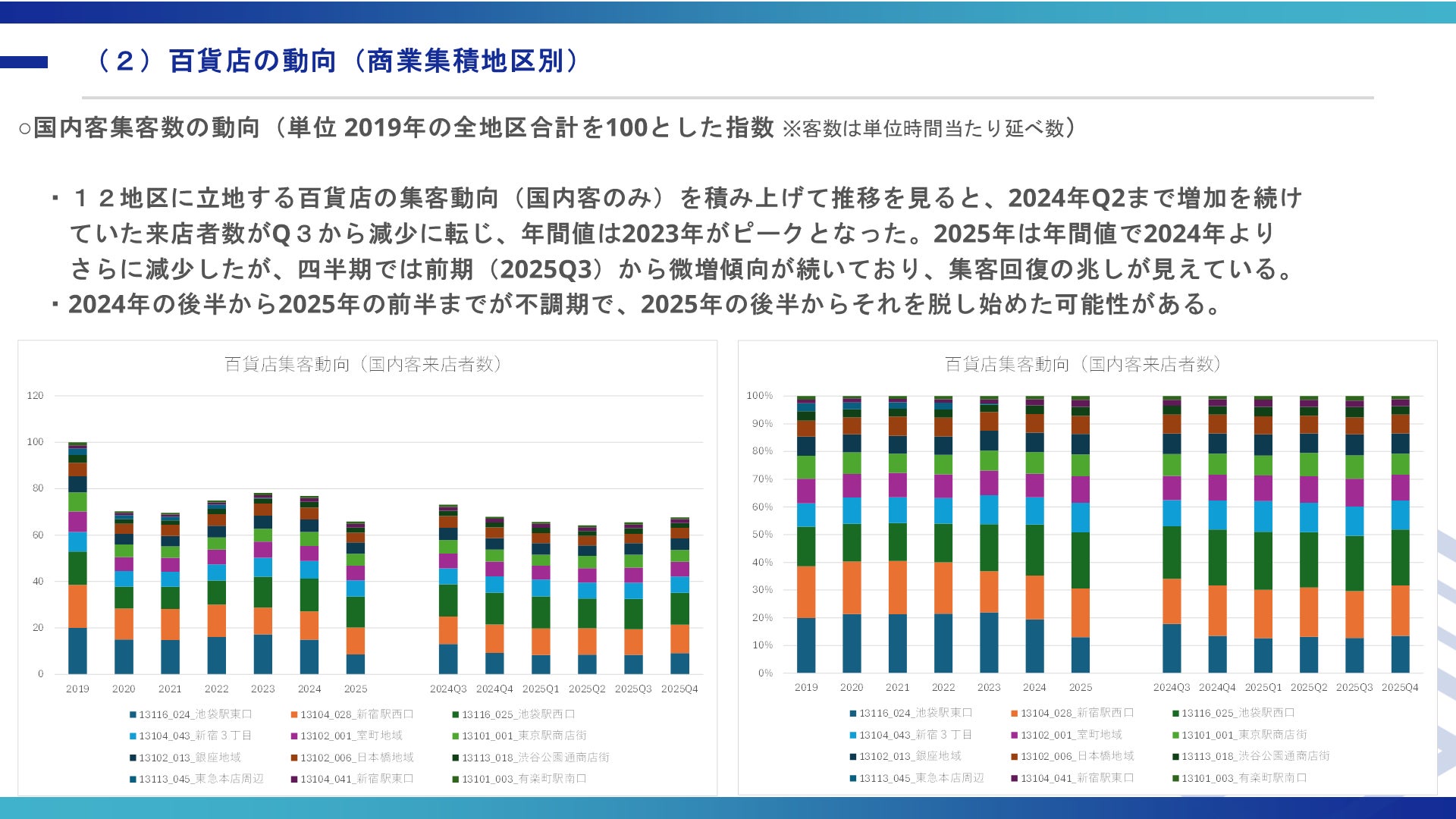
Task: Click right legend entry 13101_001_東京駅商店街
Action: [1244, 735]
